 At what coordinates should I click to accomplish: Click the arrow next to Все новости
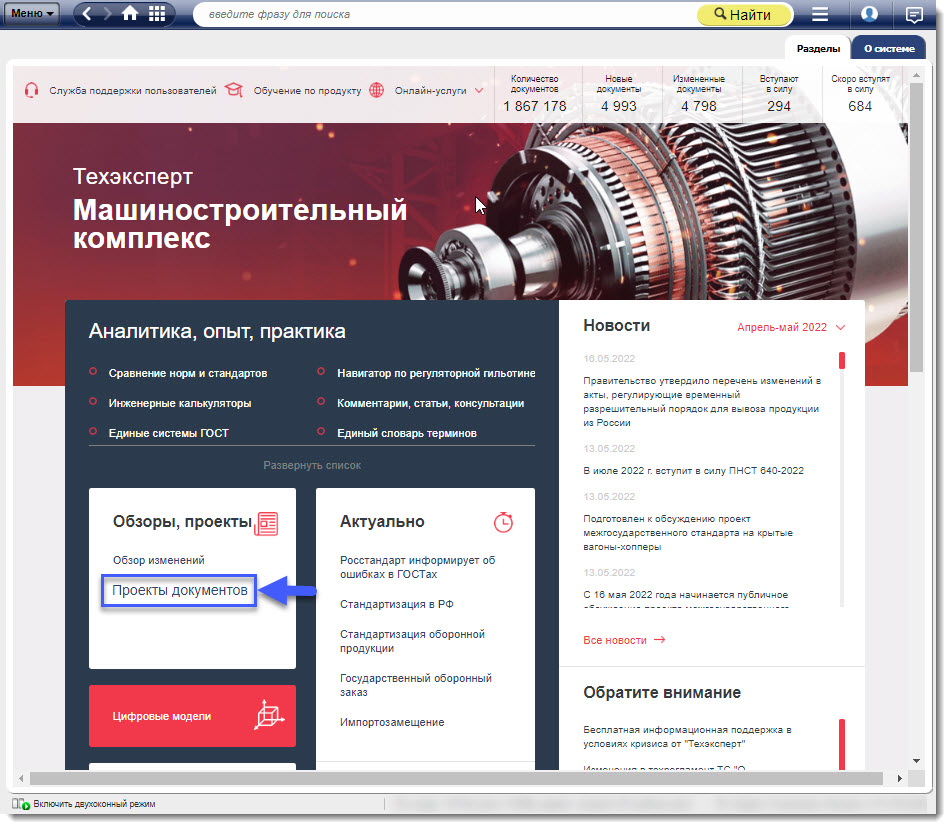point(660,640)
